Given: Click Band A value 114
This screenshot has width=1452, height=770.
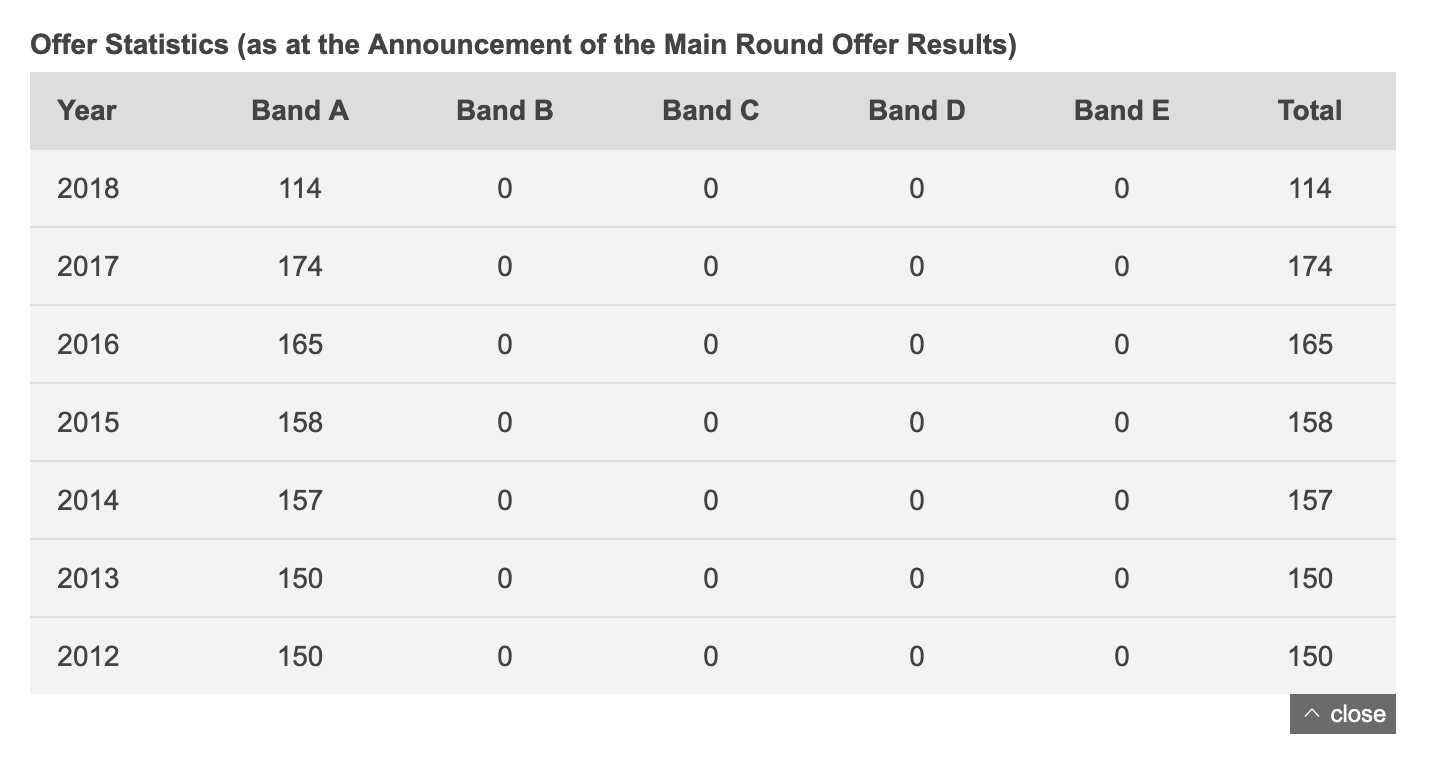Looking at the screenshot, I should pyautogui.click(x=300, y=188).
